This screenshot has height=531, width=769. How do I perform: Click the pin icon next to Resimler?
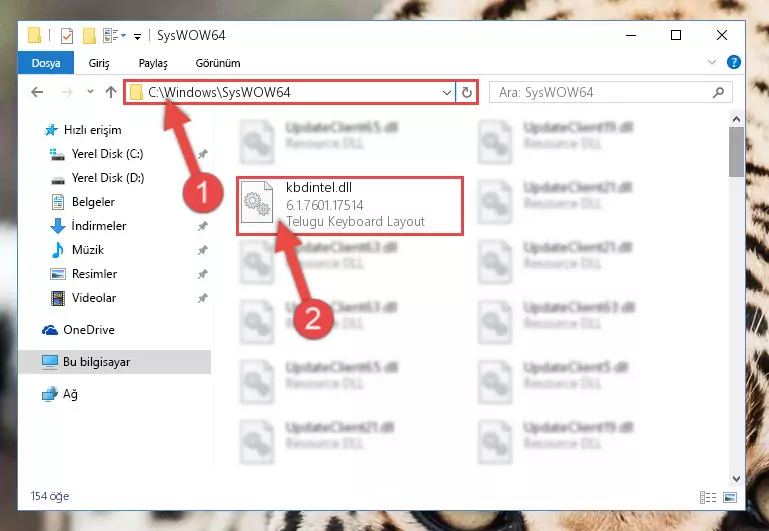pyautogui.click(x=203, y=274)
